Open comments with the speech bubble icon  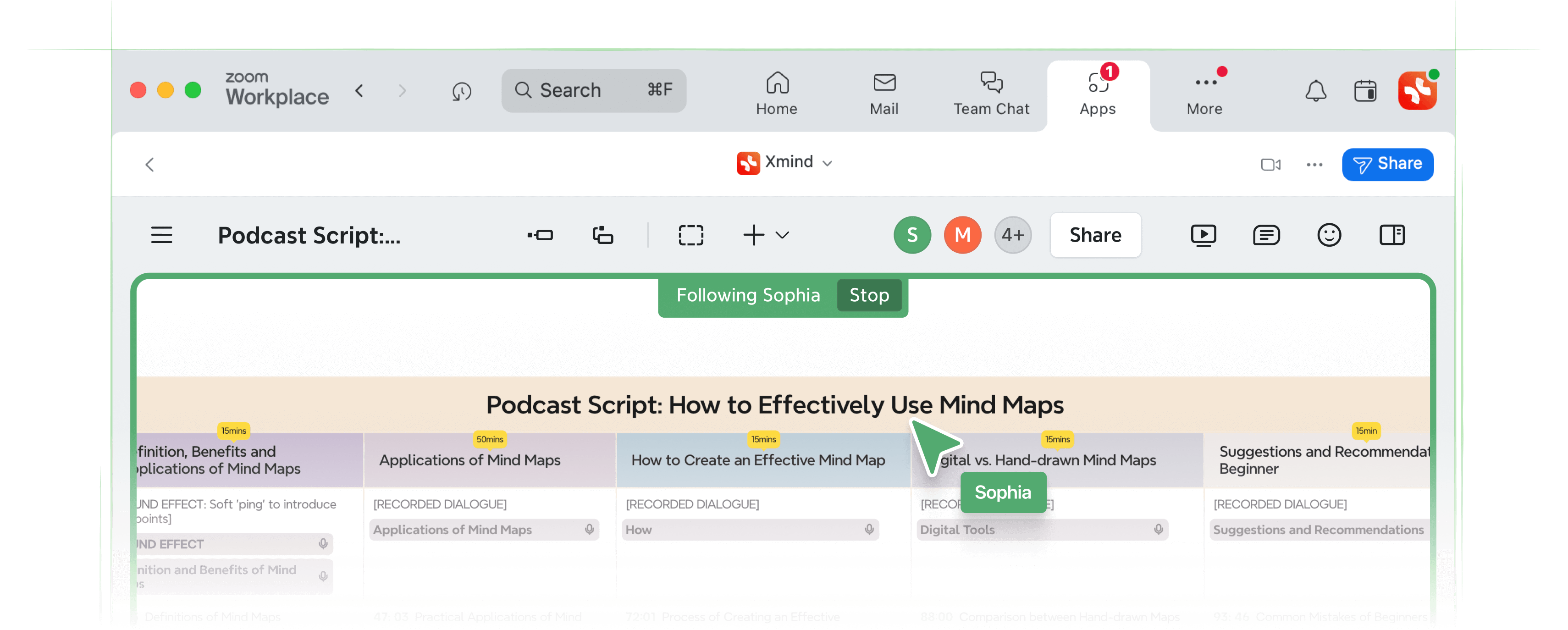click(1267, 235)
